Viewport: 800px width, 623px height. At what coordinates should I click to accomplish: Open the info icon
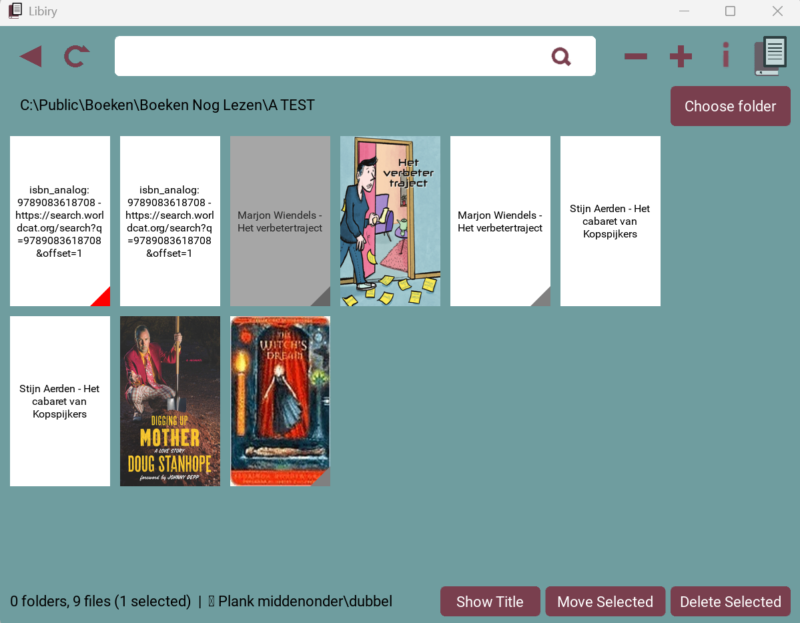coord(726,56)
